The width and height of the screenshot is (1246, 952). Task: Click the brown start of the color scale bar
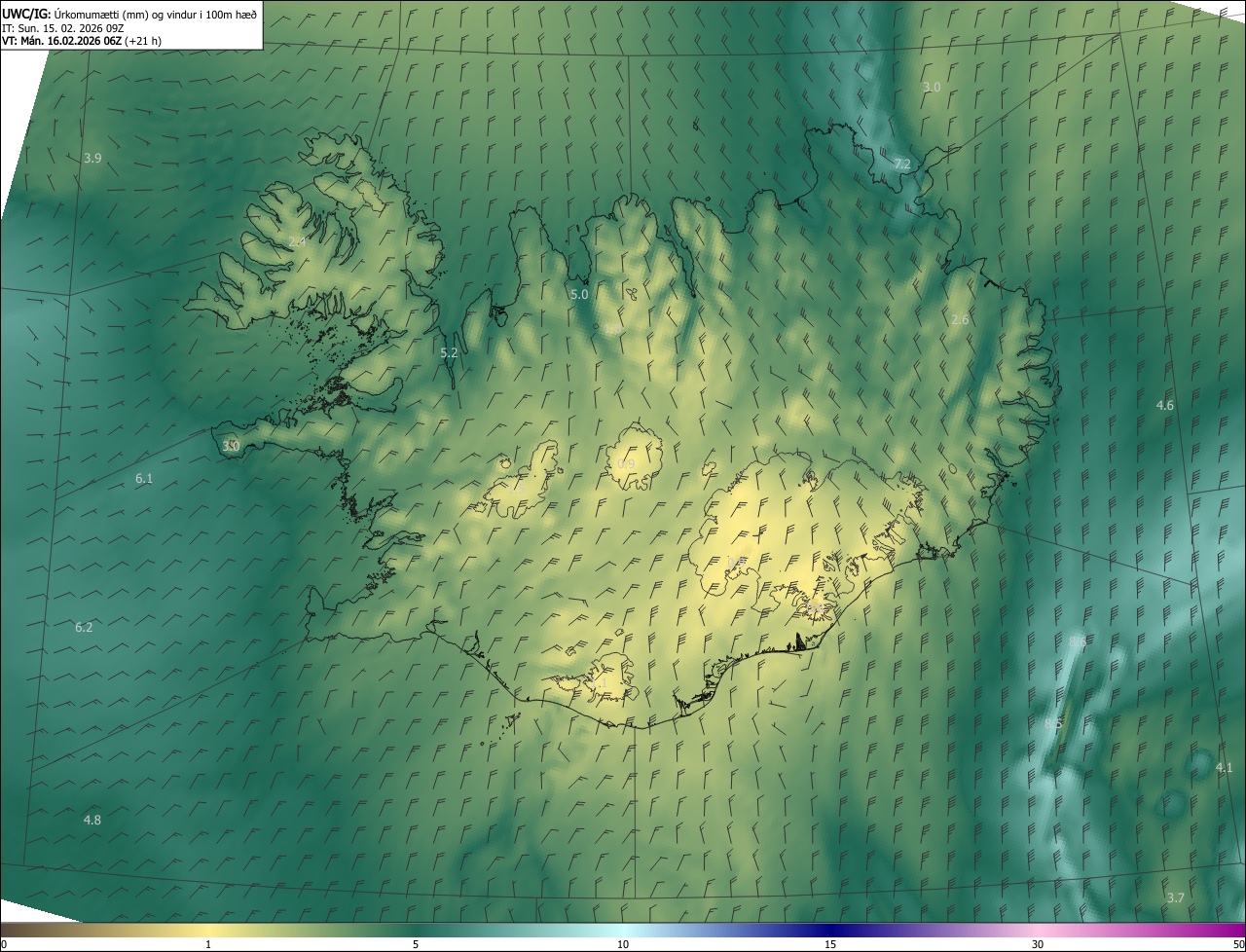pyautogui.click(x=12, y=931)
